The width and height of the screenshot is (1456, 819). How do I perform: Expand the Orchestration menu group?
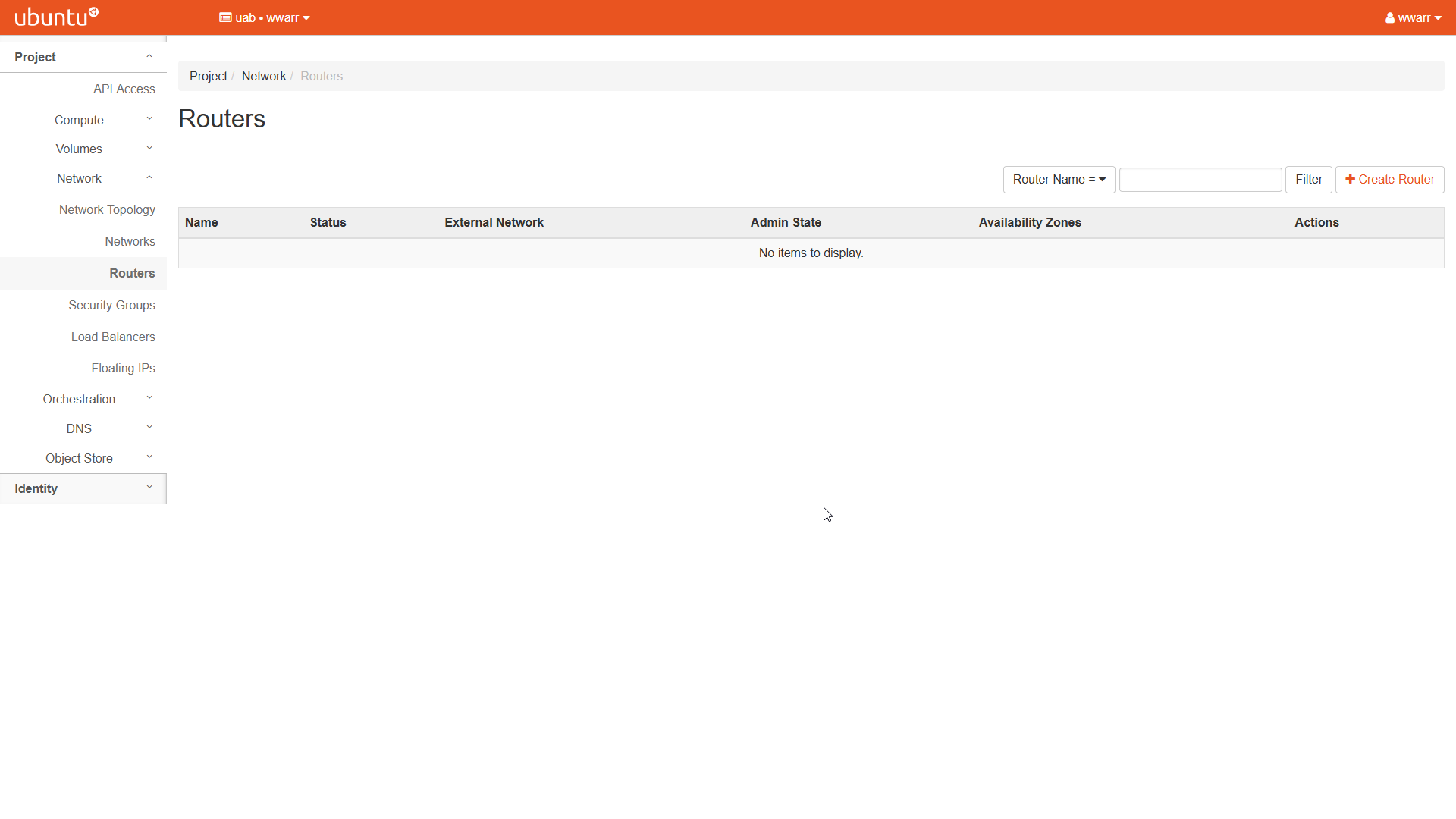(x=83, y=399)
